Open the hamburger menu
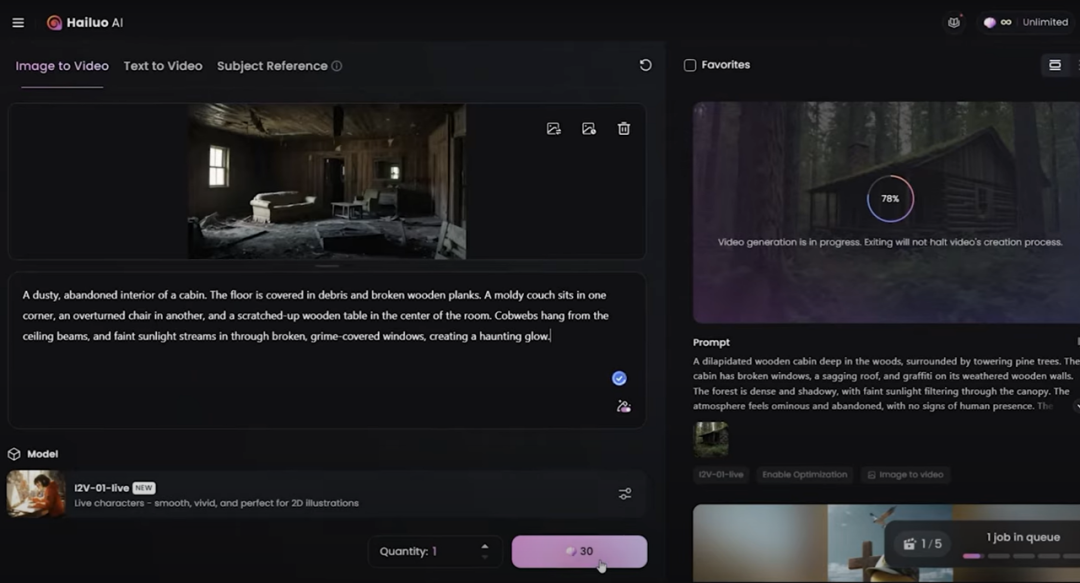Screen dimensions: 1080x583 click(x=18, y=22)
